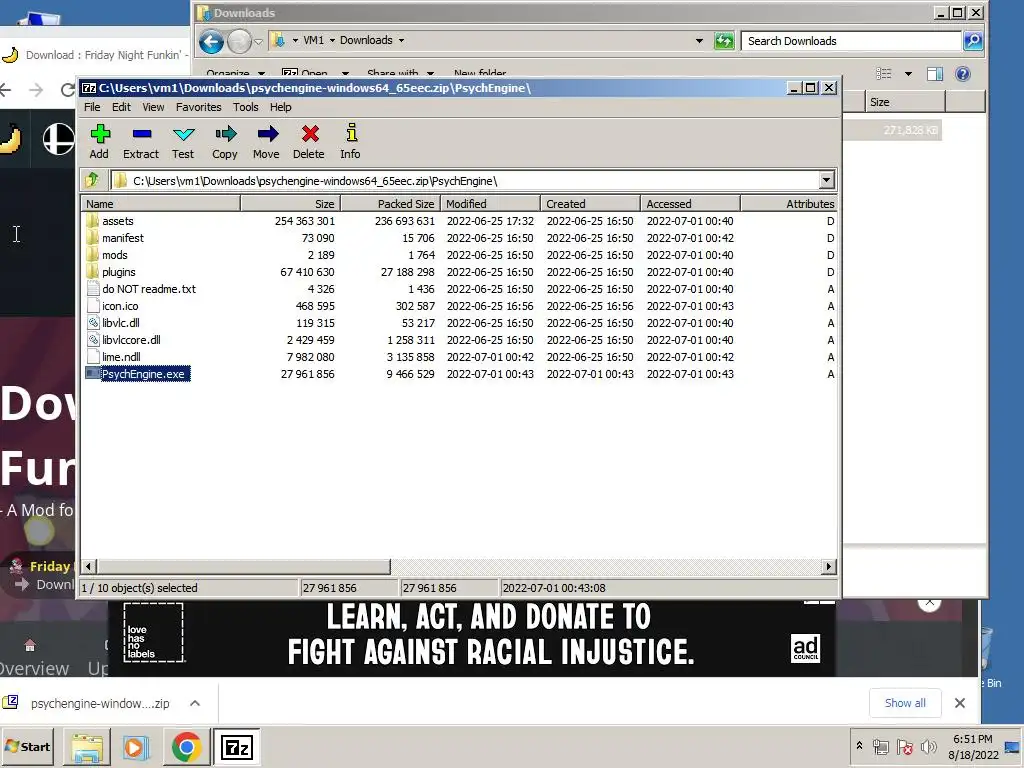Open 7-Zip taskbar button
This screenshot has height=768, width=1024.
point(236,747)
